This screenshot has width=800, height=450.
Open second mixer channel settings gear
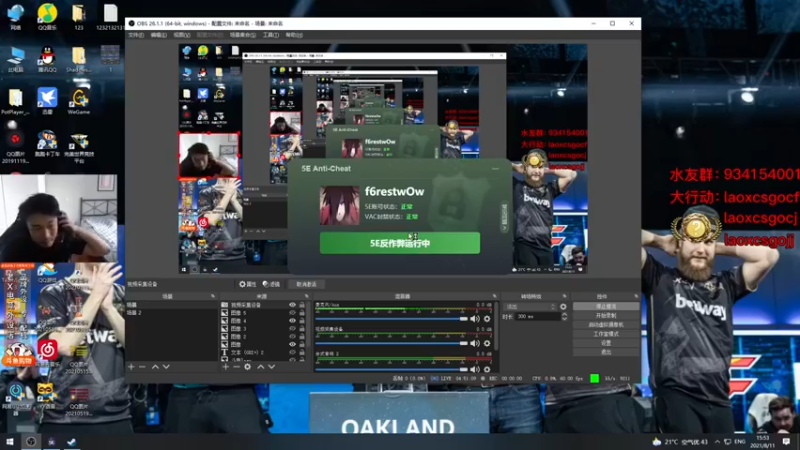[487, 343]
